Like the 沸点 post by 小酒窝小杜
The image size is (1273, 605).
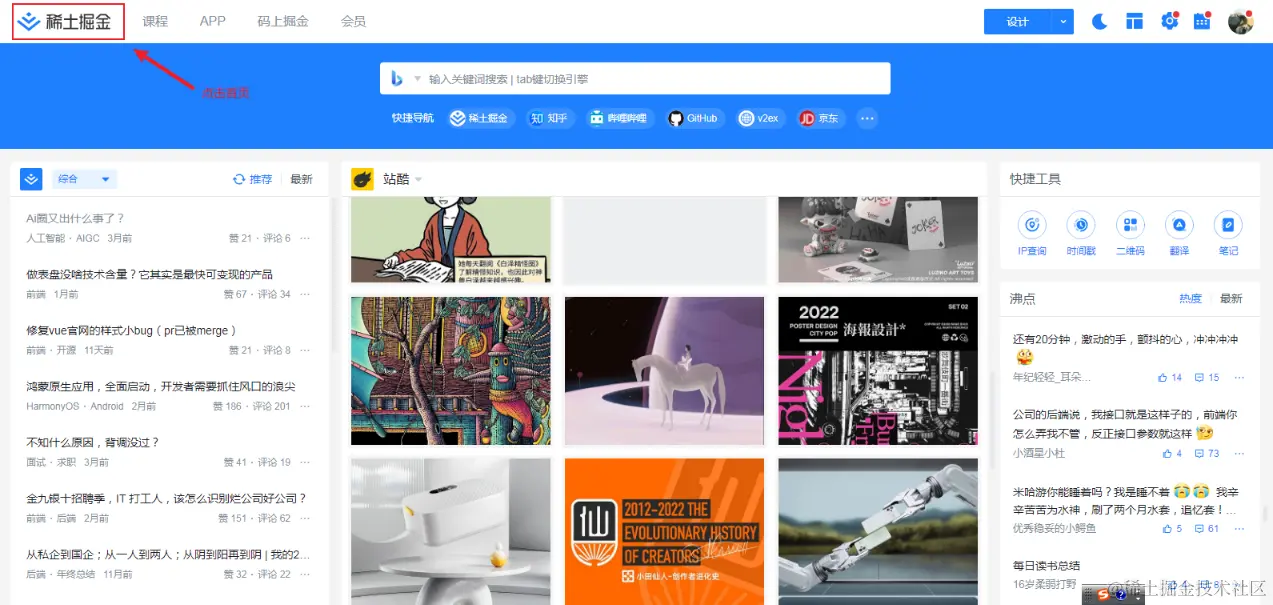(x=1172, y=453)
